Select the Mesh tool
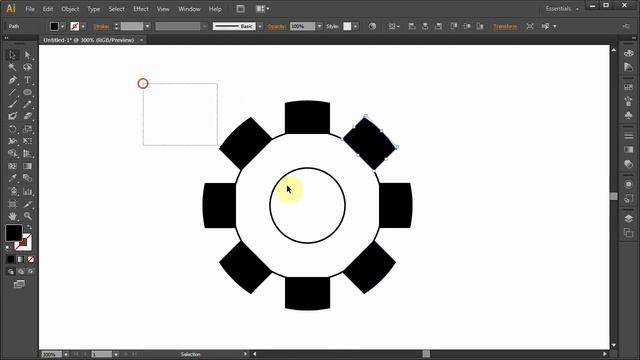640x360 pixels. click(x=12, y=166)
